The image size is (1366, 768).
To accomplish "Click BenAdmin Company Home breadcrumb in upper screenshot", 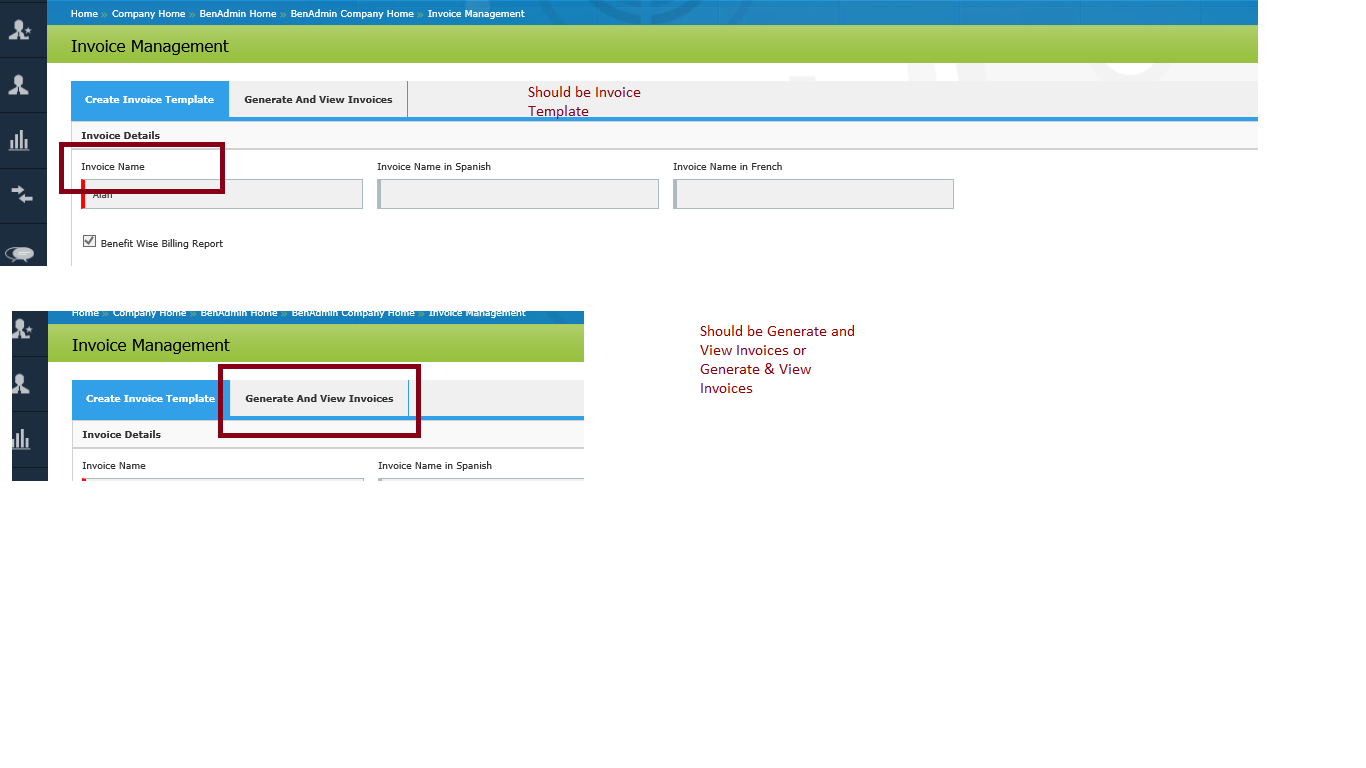I will pyautogui.click(x=352, y=14).
